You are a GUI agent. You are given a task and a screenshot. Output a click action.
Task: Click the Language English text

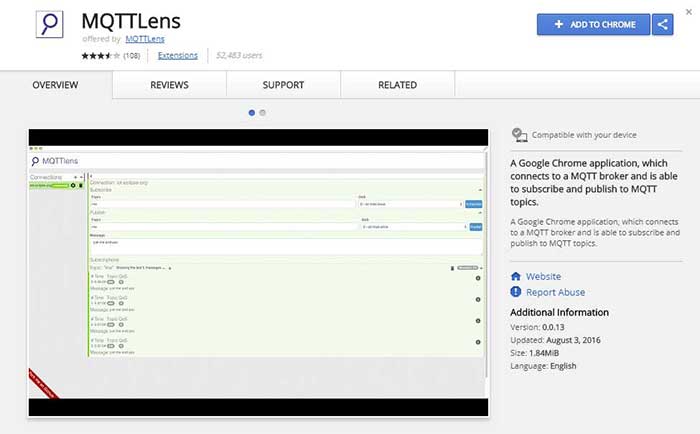543,366
